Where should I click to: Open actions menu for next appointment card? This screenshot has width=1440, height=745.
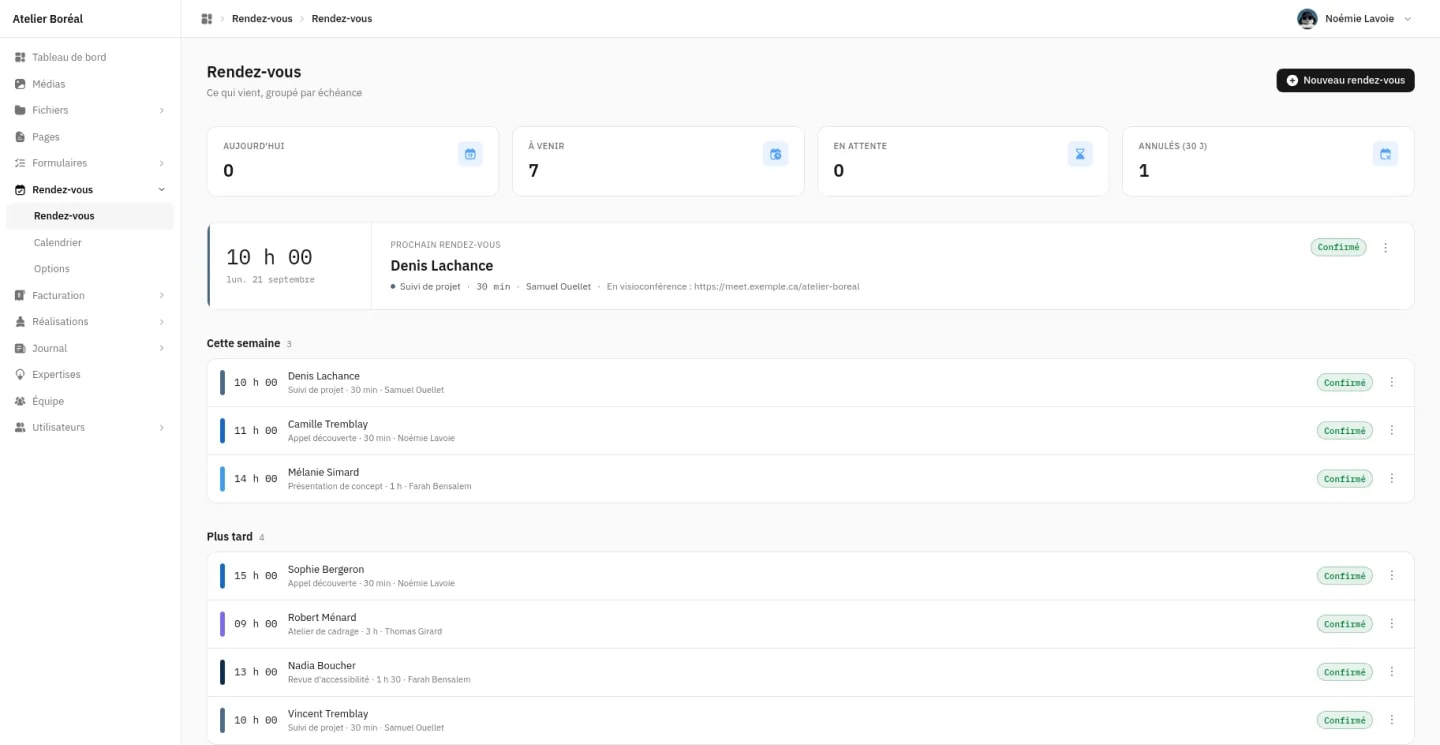click(1385, 247)
